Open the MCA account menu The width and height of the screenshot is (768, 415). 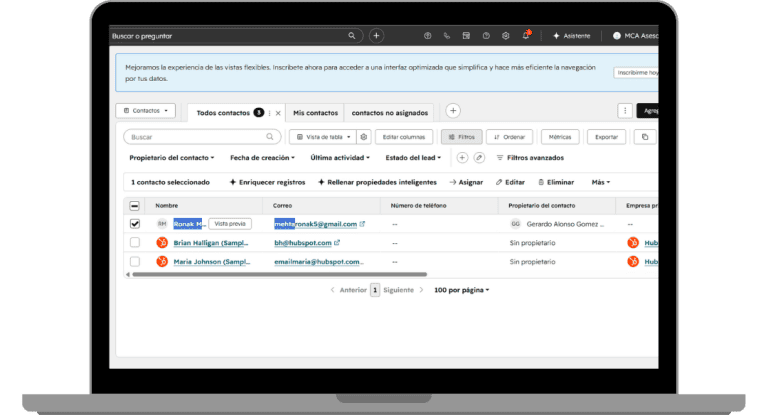point(635,36)
